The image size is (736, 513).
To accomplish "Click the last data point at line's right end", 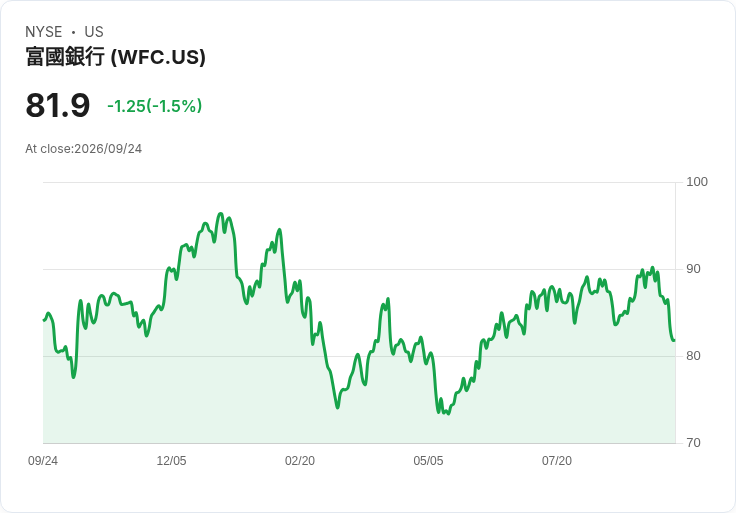I will (x=675, y=340).
